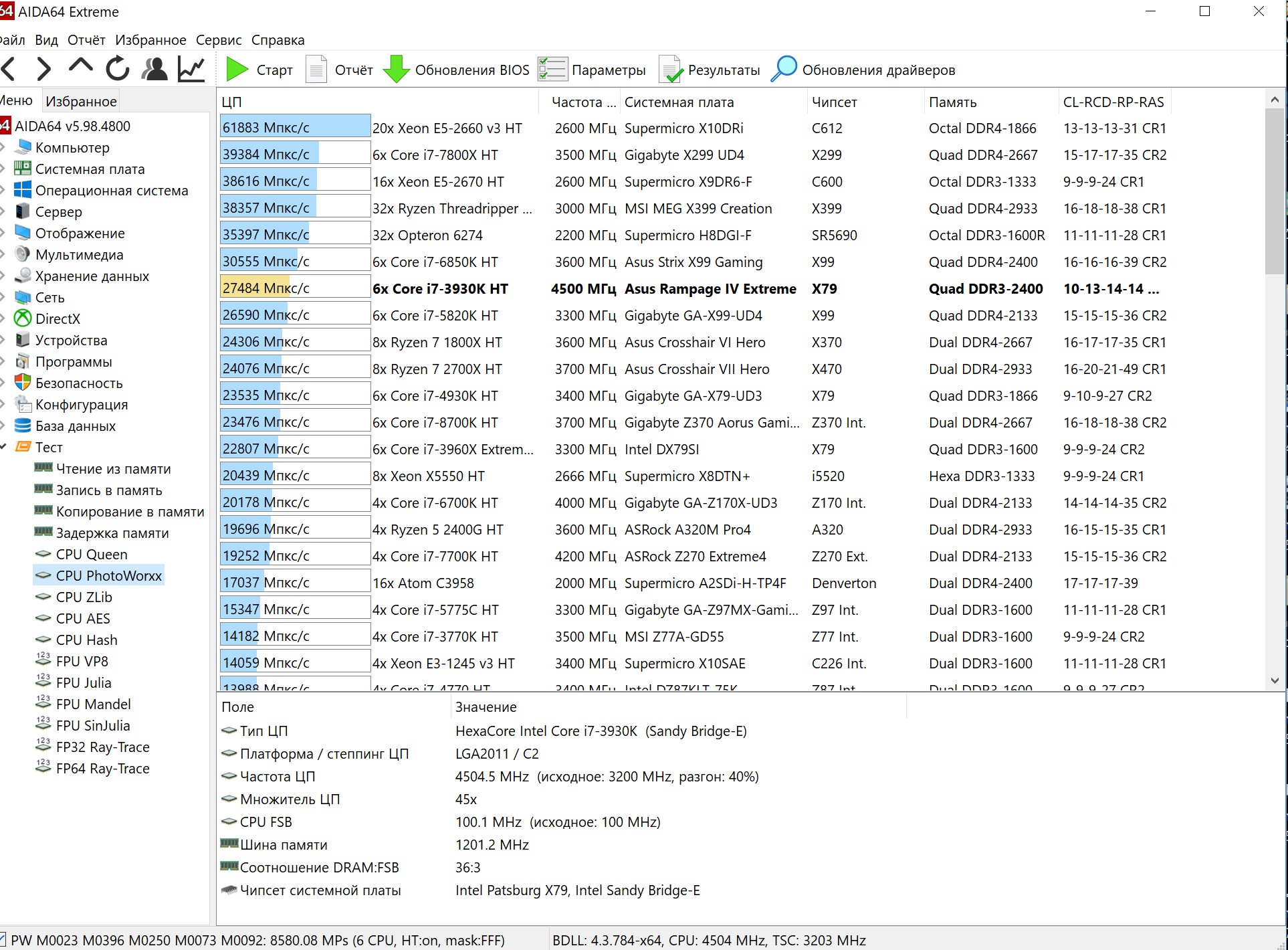Collapse the Тест tree node
The height and width of the screenshot is (950, 1288).
3,447
